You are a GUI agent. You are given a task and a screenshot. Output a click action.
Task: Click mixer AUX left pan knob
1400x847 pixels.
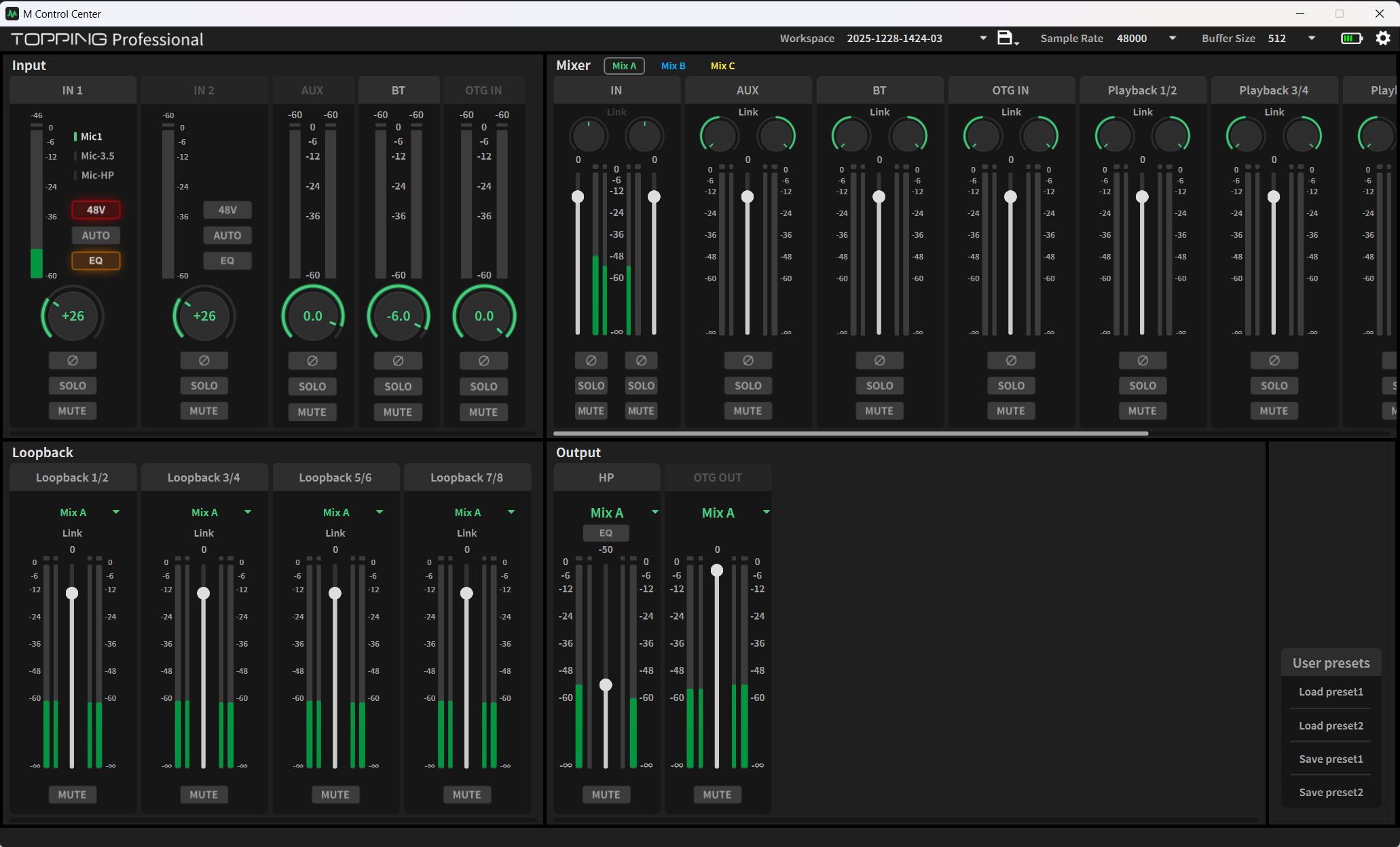point(719,135)
